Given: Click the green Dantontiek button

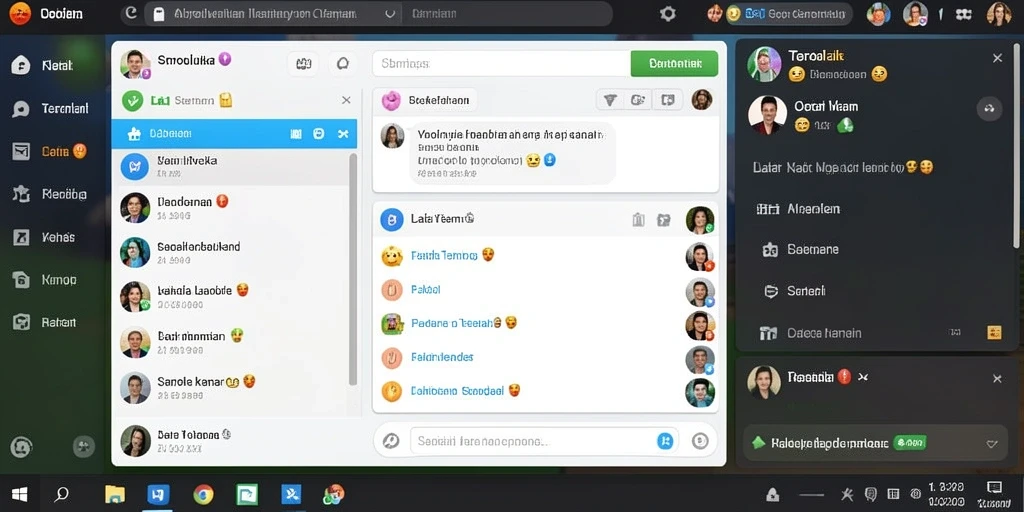Looking at the screenshot, I should click(674, 64).
